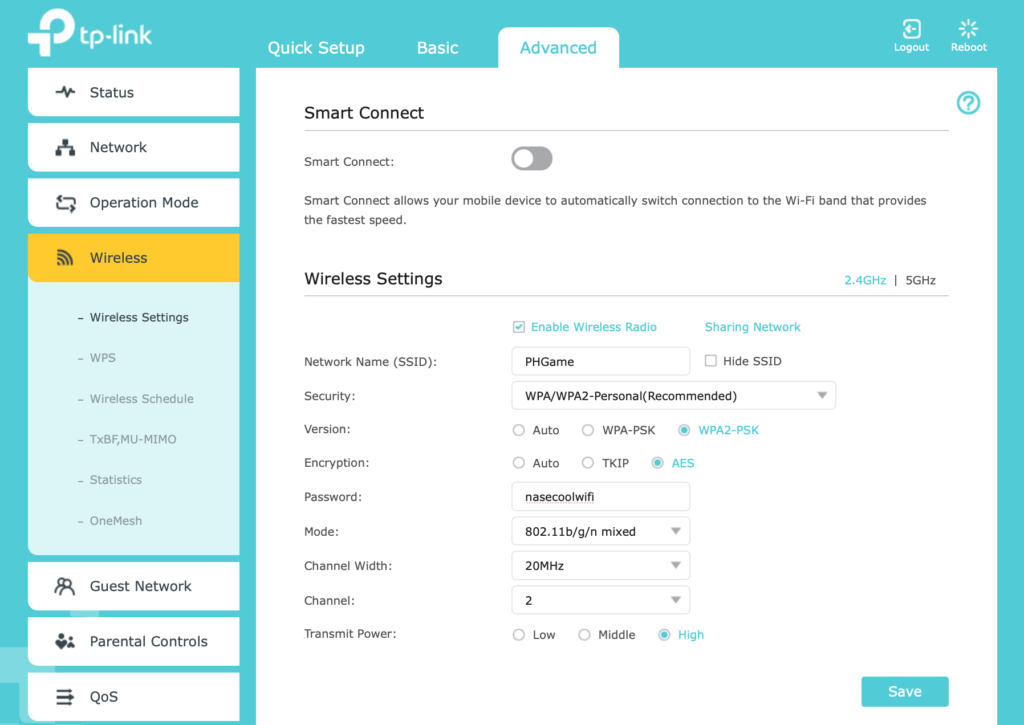Click the Password input field
This screenshot has height=725, width=1024.
pos(600,496)
